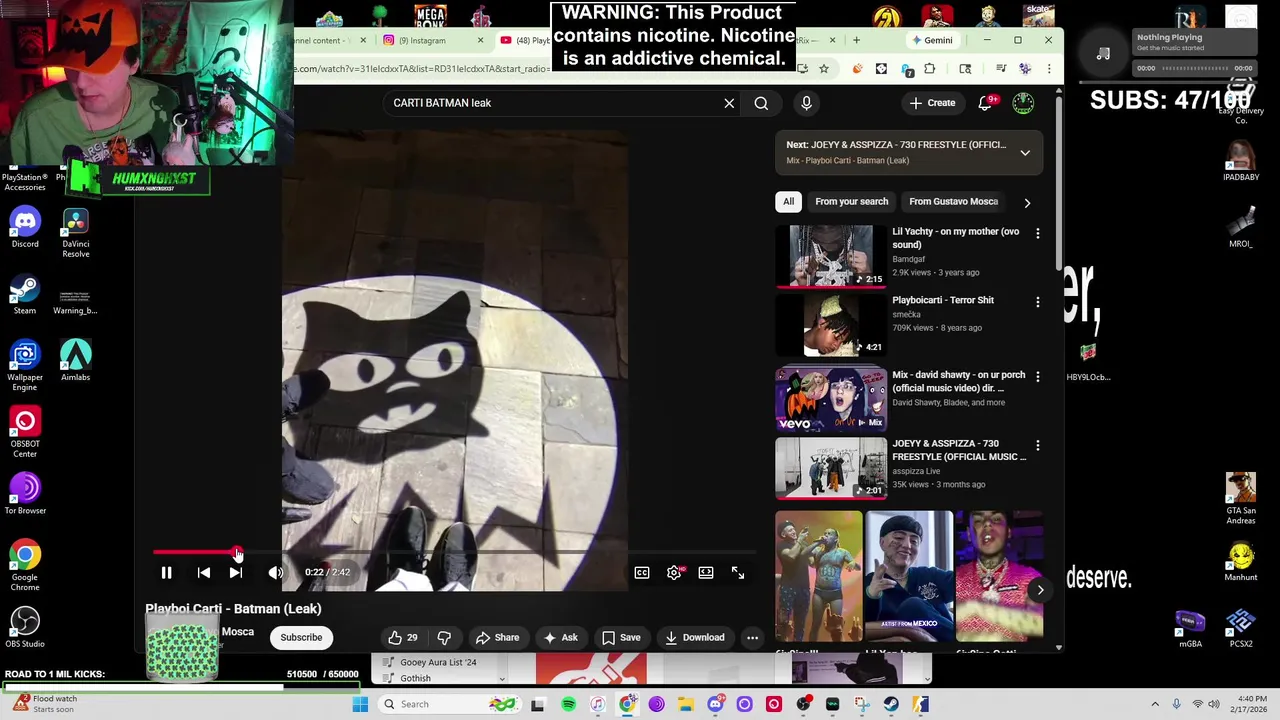Show more filter chips arrow
The image size is (1280, 720).
click(x=1027, y=202)
